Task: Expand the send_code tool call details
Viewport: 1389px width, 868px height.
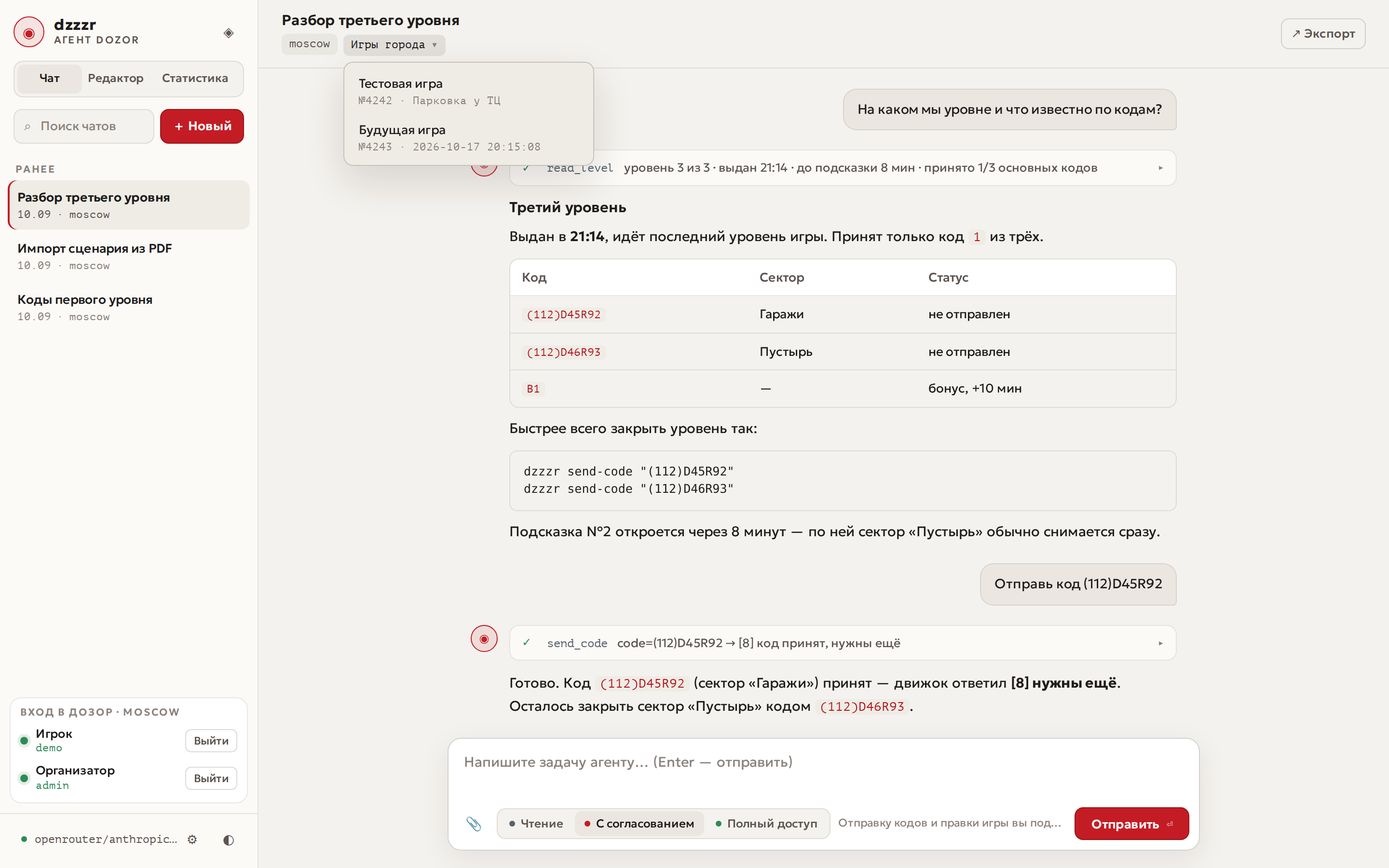Action: tap(1160, 643)
